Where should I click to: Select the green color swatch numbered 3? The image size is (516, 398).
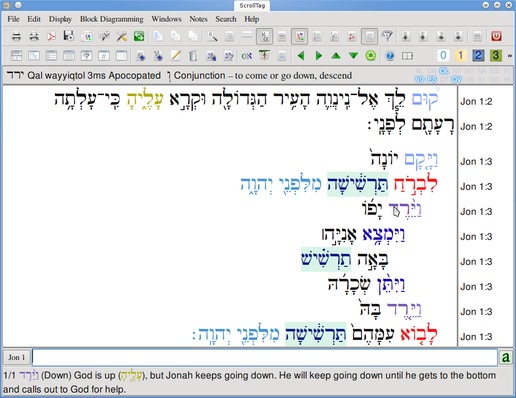pyautogui.click(x=495, y=55)
